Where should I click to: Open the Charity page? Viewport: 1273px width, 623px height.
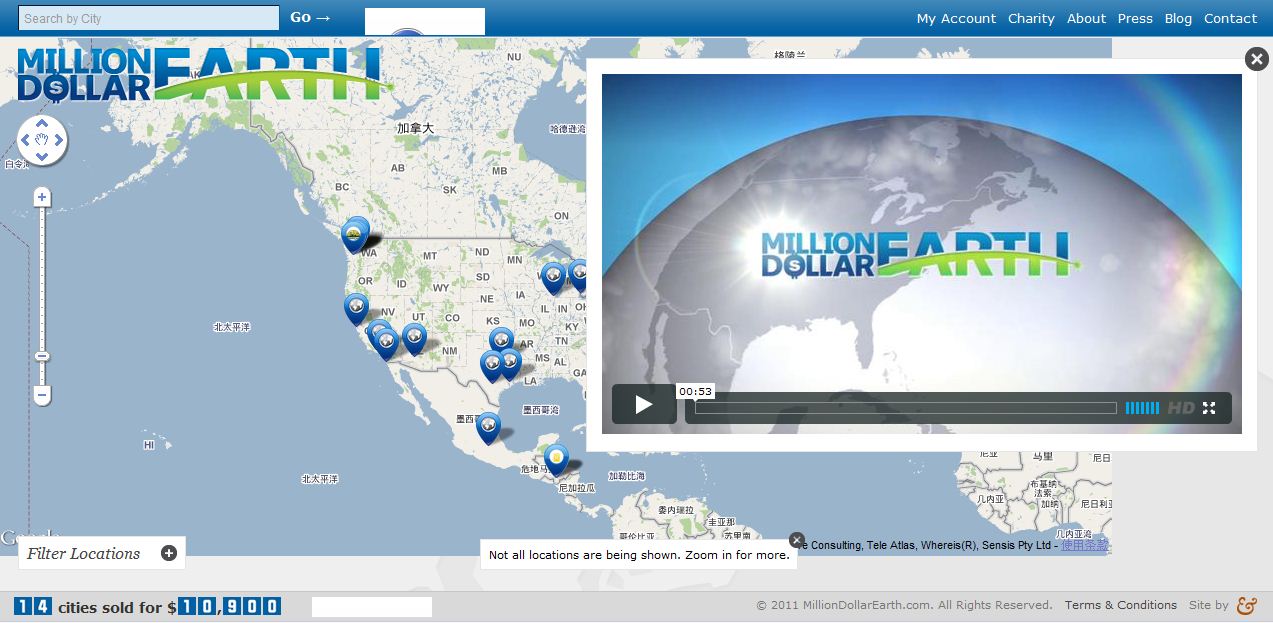tap(1031, 18)
